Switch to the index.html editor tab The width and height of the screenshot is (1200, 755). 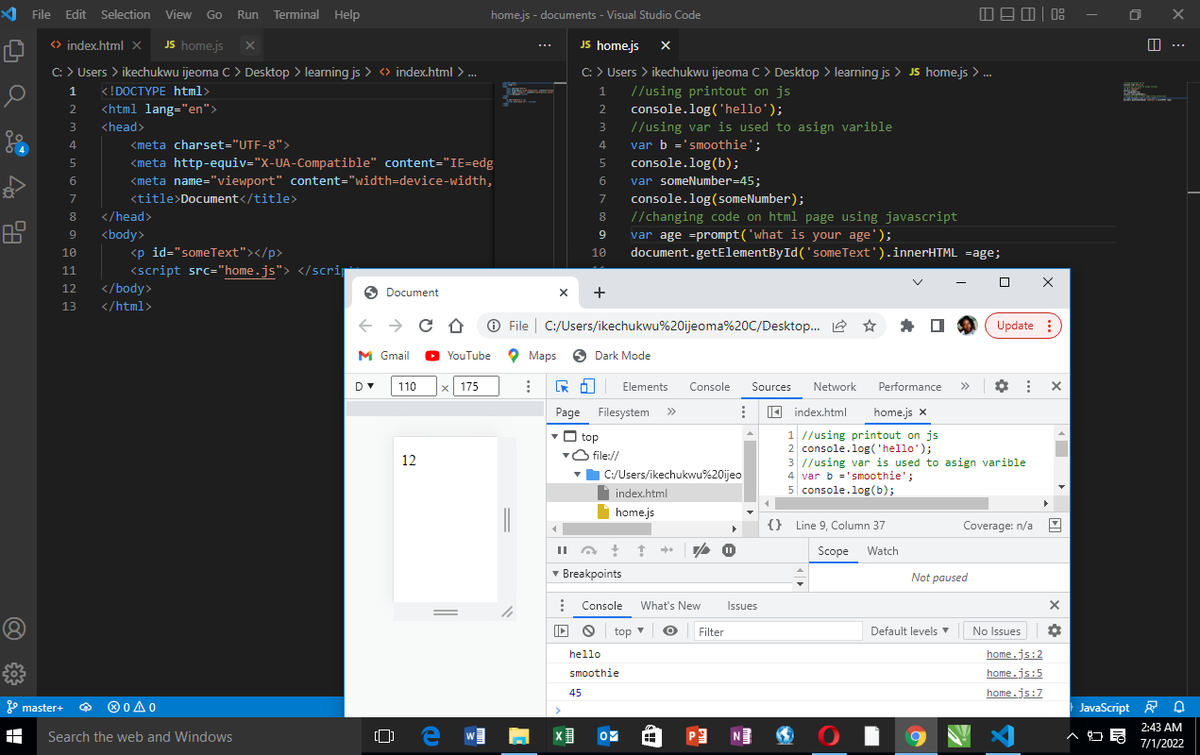coord(95,46)
